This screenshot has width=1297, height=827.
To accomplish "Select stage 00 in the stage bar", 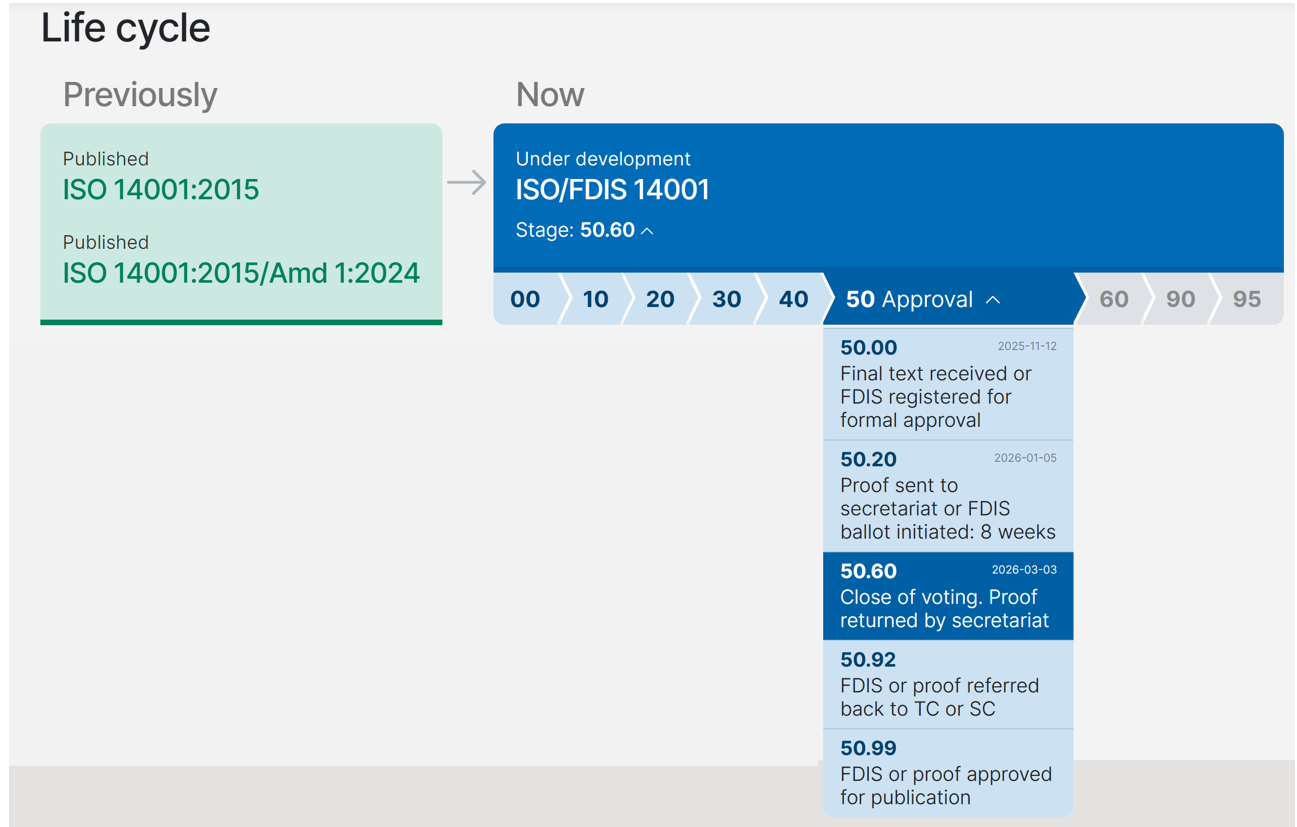I will [525, 299].
